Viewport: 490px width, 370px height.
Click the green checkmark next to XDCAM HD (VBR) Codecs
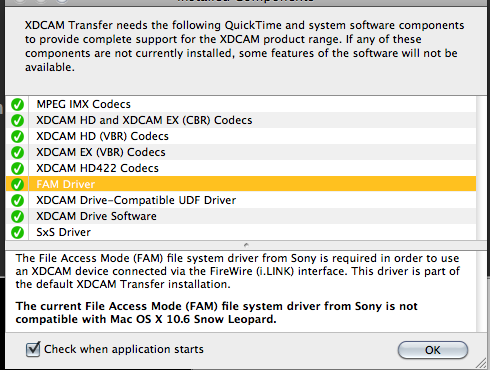coord(17,136)
